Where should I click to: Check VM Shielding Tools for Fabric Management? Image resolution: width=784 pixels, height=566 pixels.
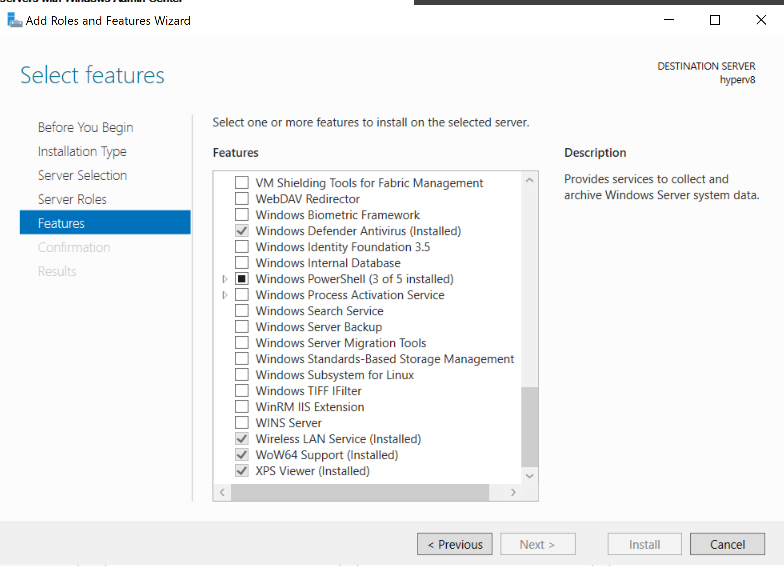[x=242, y=182]
